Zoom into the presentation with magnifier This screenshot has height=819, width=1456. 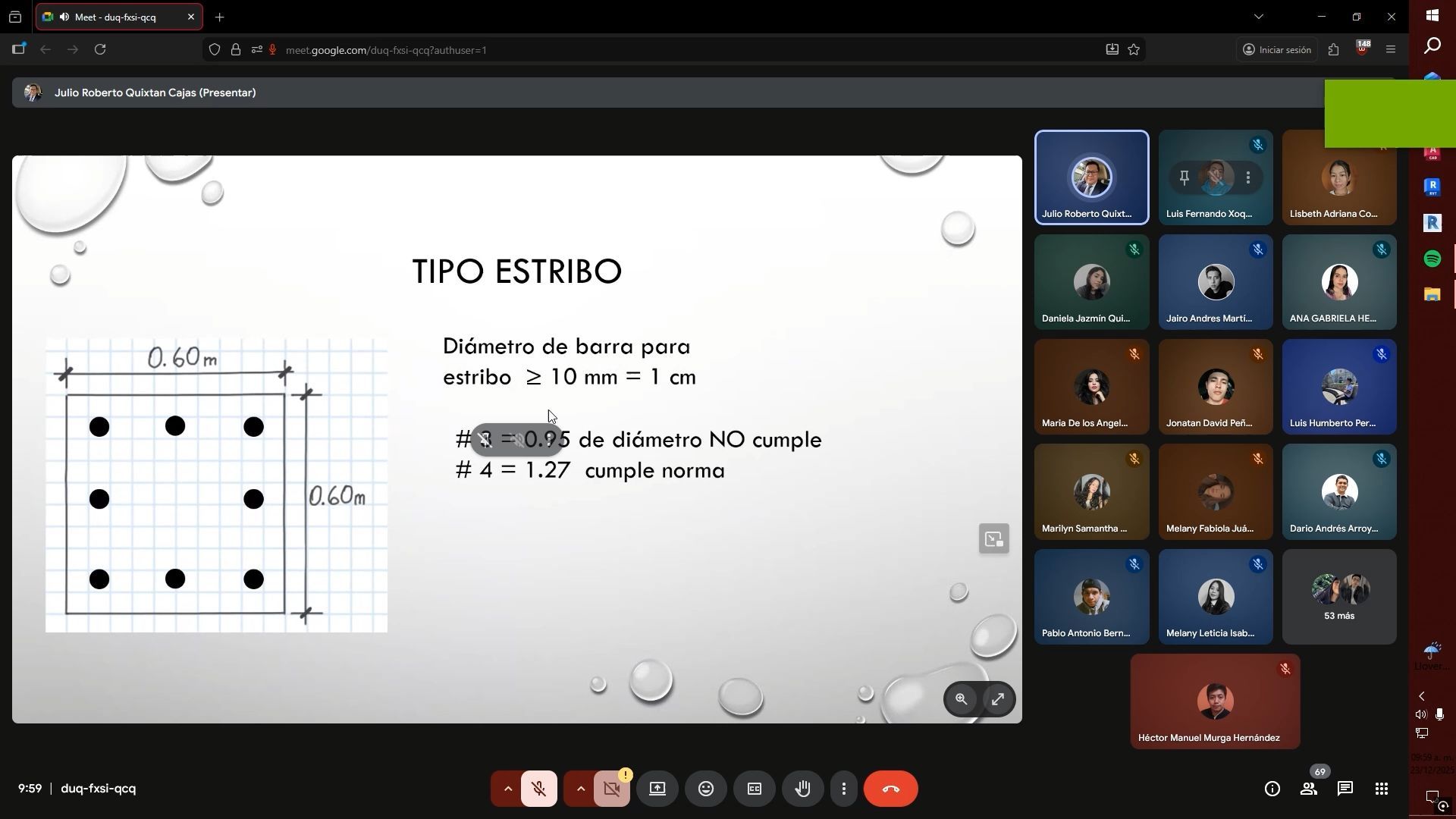tap(961, 699)
